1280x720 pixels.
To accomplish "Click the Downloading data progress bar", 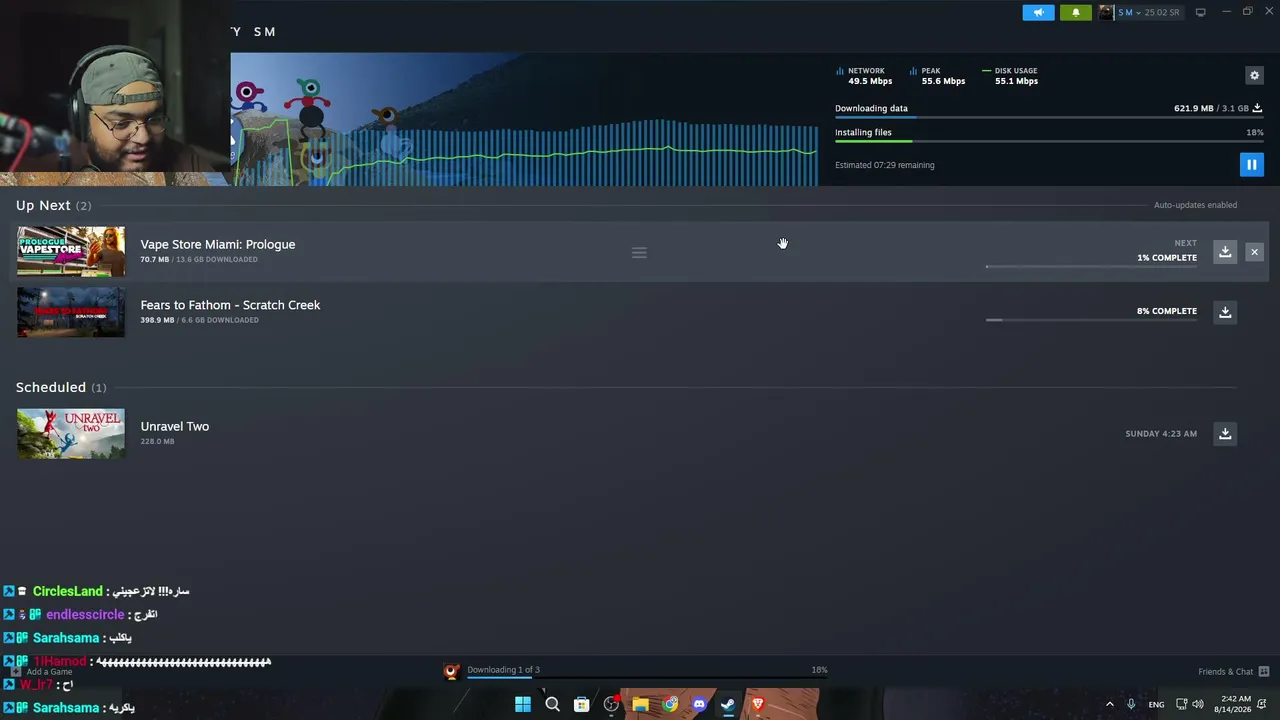I will [1048, 117].
